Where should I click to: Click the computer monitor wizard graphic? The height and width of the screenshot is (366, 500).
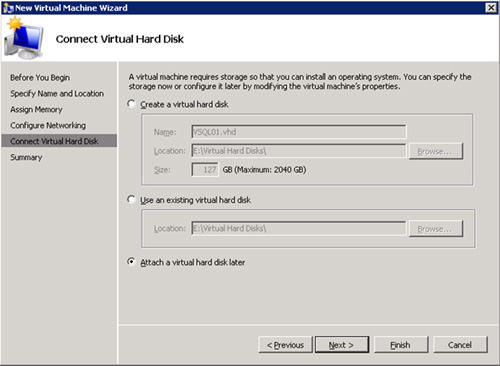(23, 39)
